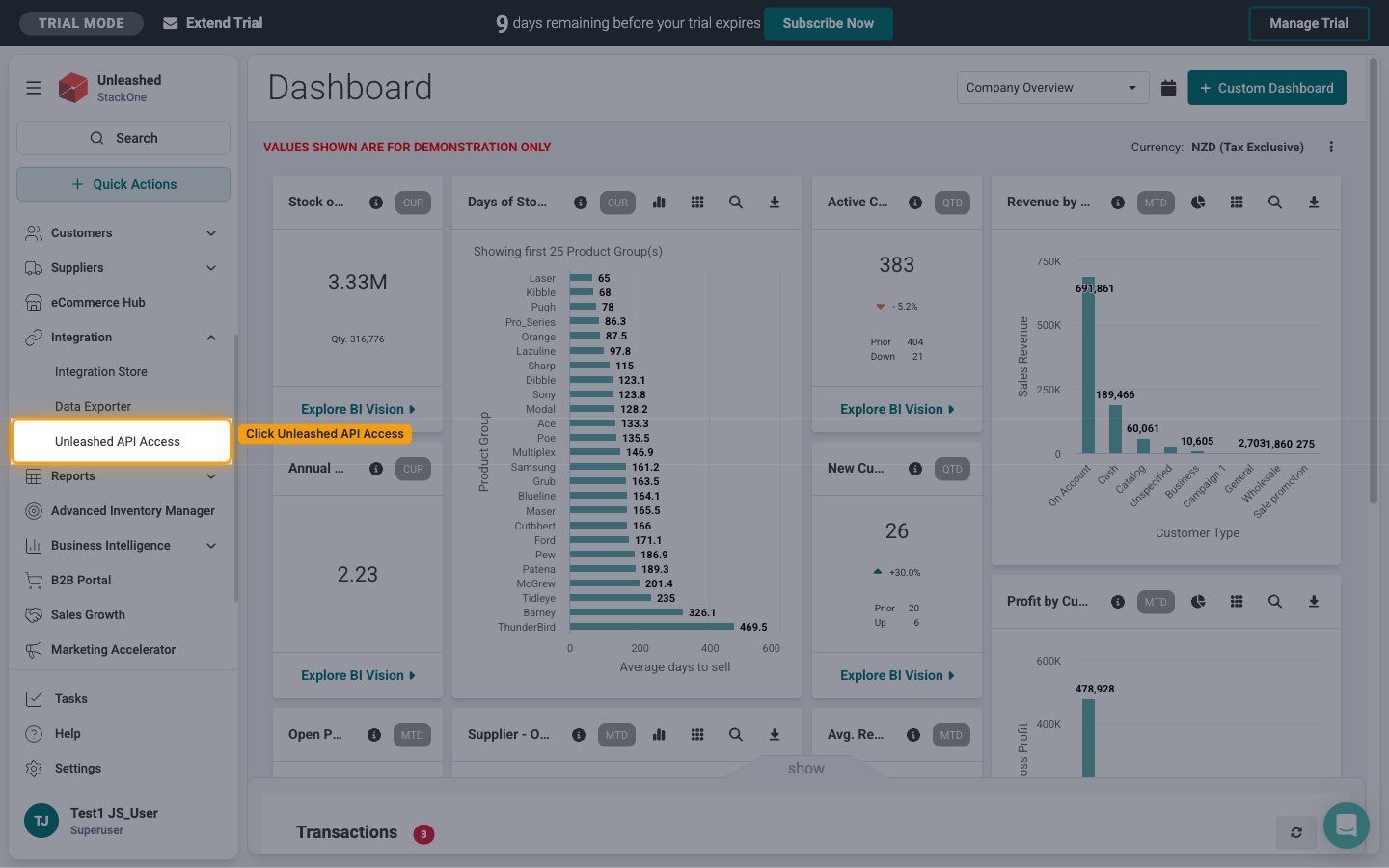
Task: Expand the Suppliers menu section
Action: (123, 268)
